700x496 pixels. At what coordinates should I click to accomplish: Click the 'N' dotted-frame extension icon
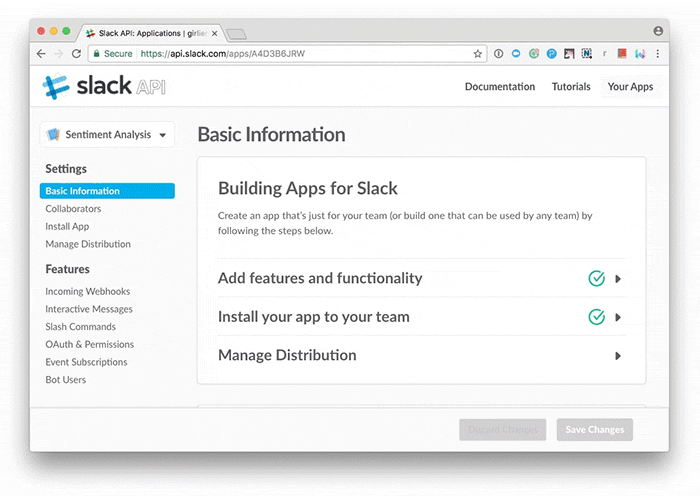[587, 54]
